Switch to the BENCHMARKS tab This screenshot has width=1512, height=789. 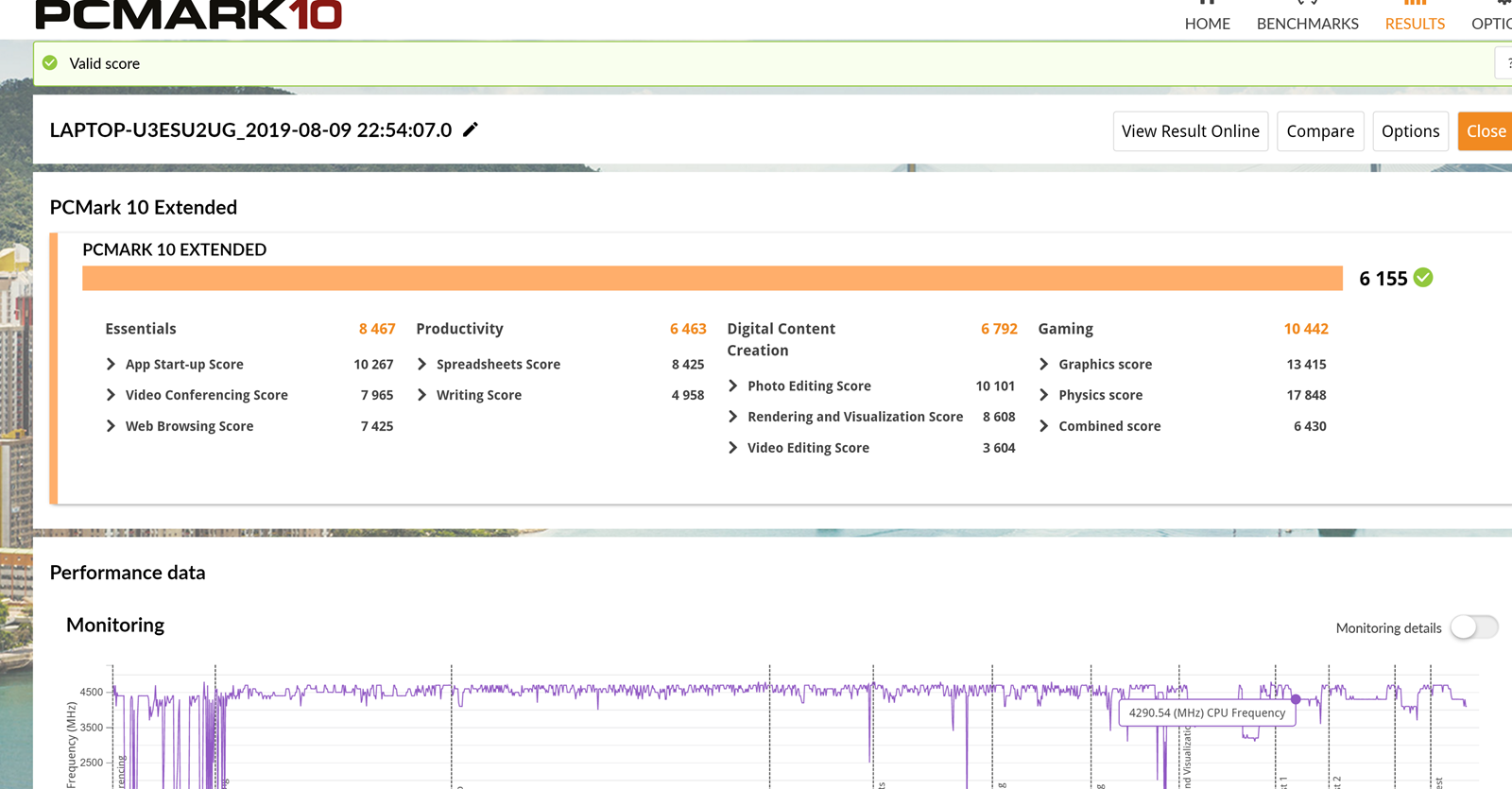(1307, 23)
